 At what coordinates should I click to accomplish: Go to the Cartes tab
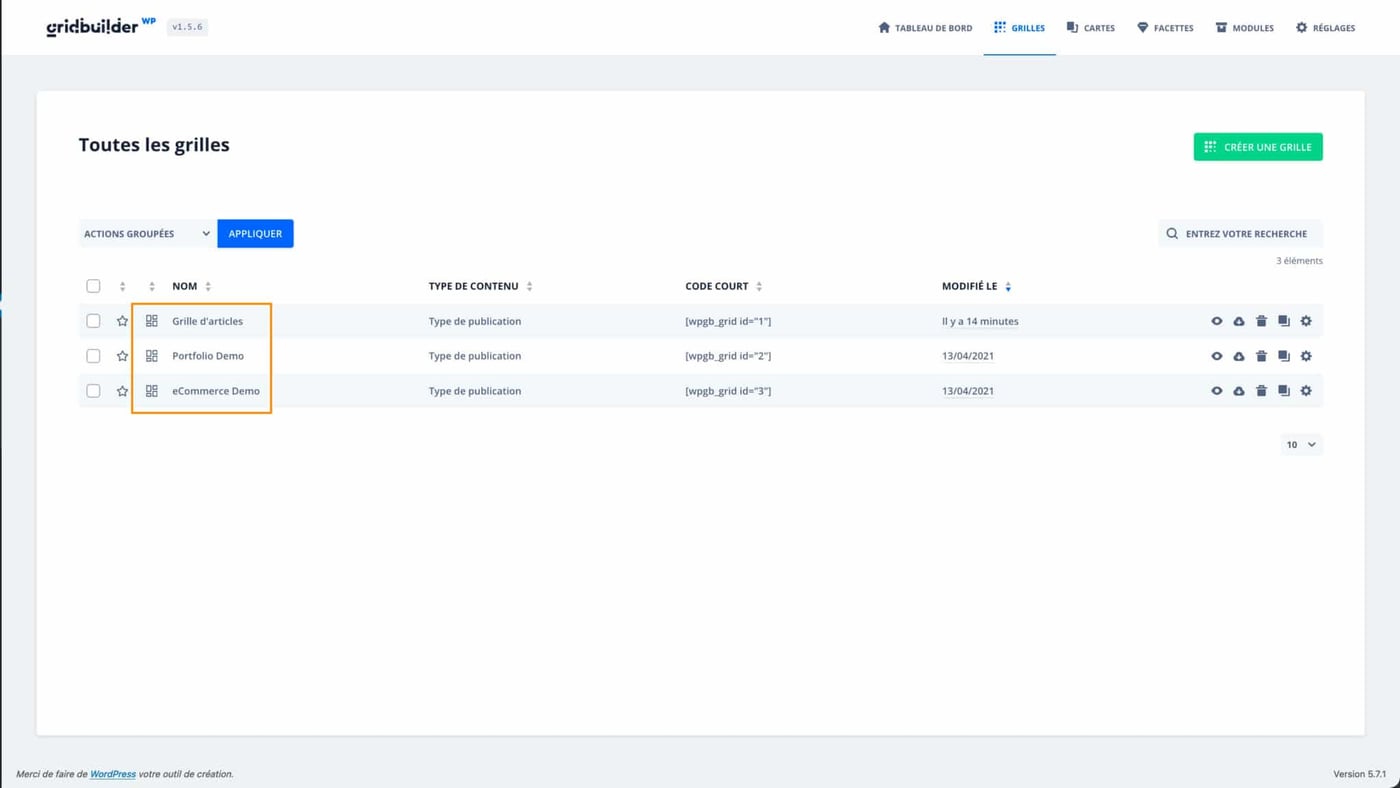(x=1090, y=28)
